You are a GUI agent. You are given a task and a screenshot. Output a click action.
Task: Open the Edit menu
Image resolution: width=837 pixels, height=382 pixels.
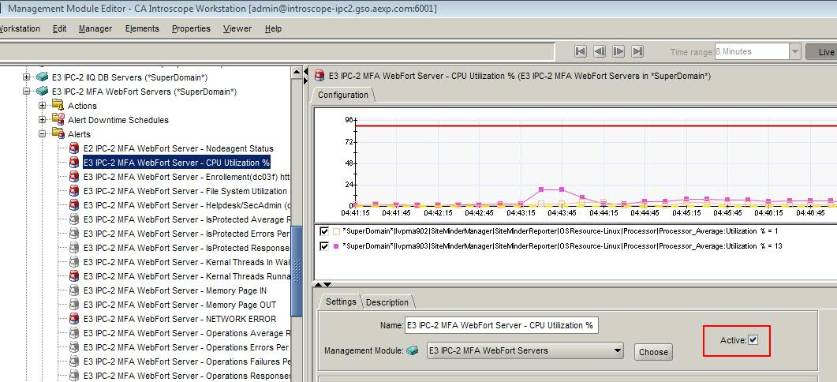59,29
